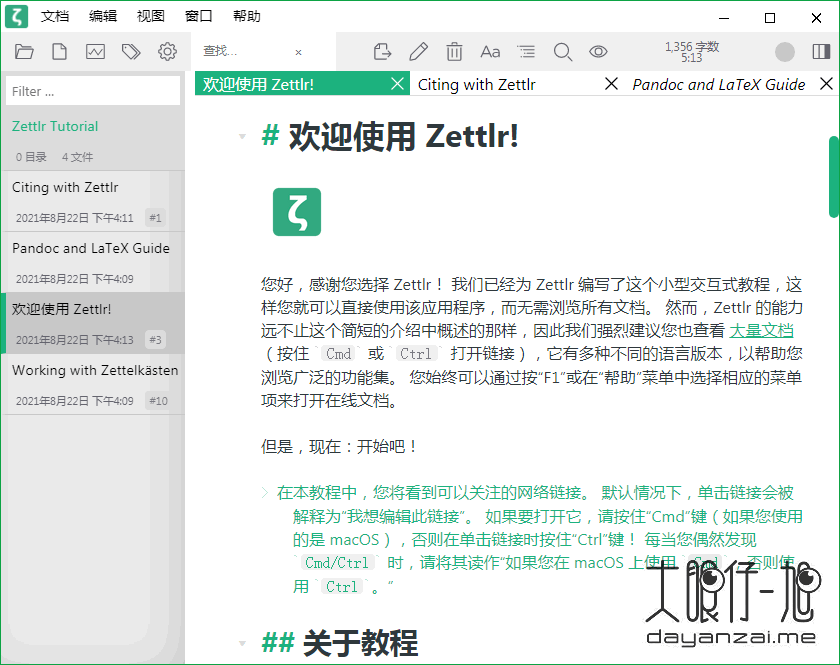Screen dimensions: 840x665
Task: Open the 编辑 menu
Action: [x=103, y=17]
